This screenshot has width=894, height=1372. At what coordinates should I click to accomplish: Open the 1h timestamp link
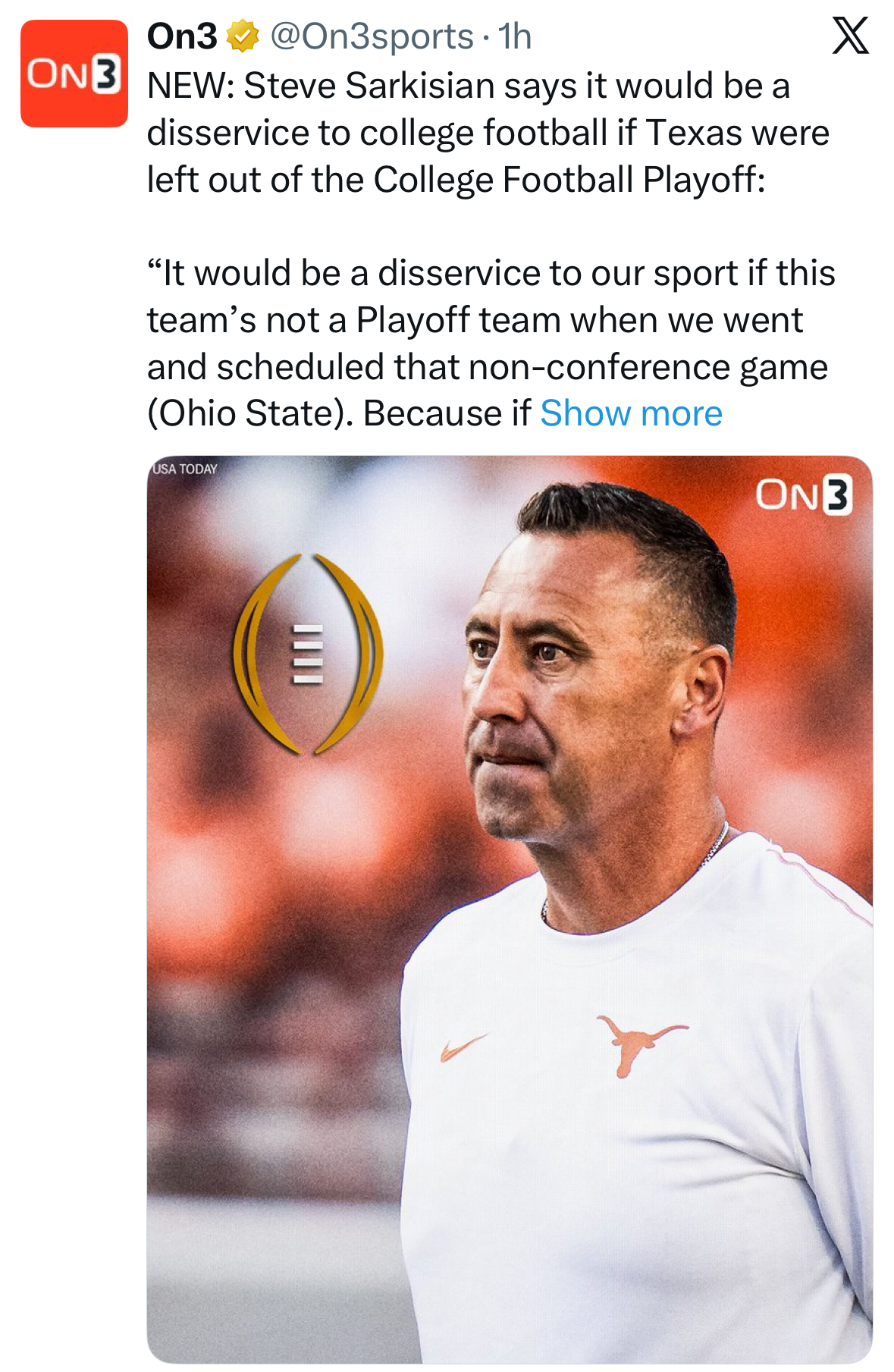[x=515, y=36]
